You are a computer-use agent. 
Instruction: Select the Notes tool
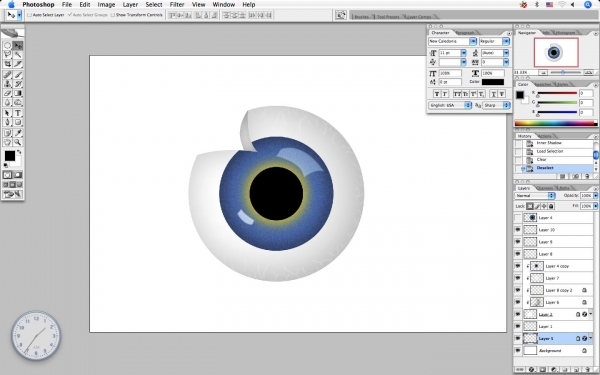pos(7,133)
